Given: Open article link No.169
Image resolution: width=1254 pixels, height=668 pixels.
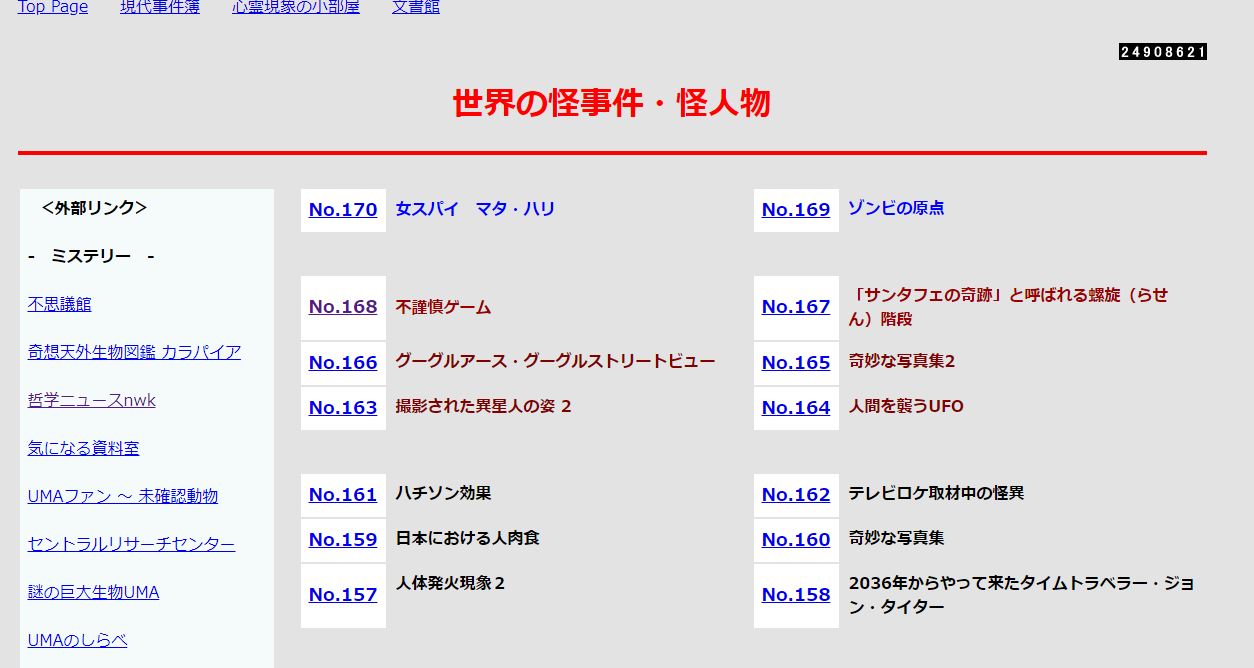Looking at the screenshot, I should click(796, 210).
